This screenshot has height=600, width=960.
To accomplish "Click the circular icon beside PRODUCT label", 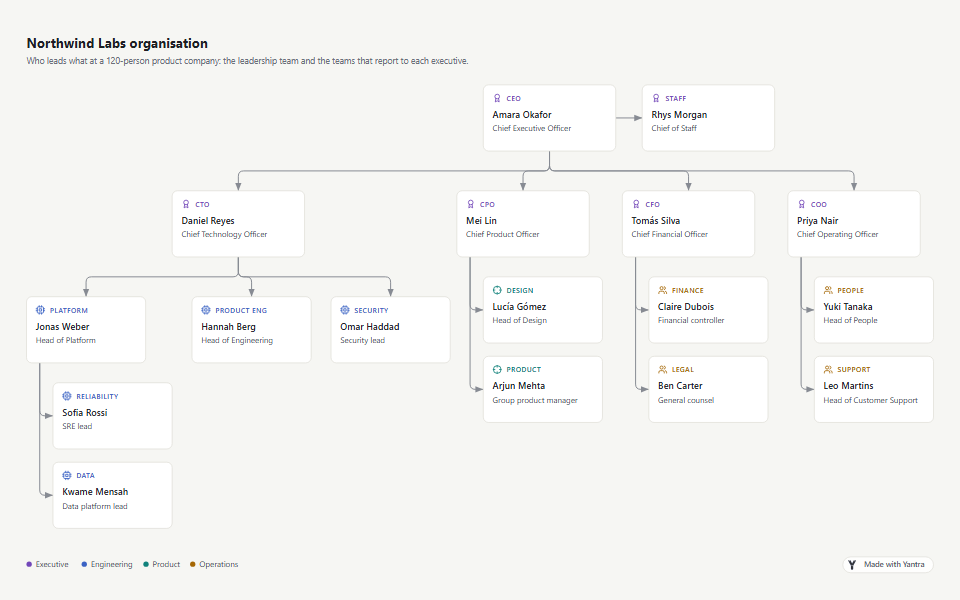I will pyautogui.click(x=497, y=369).
